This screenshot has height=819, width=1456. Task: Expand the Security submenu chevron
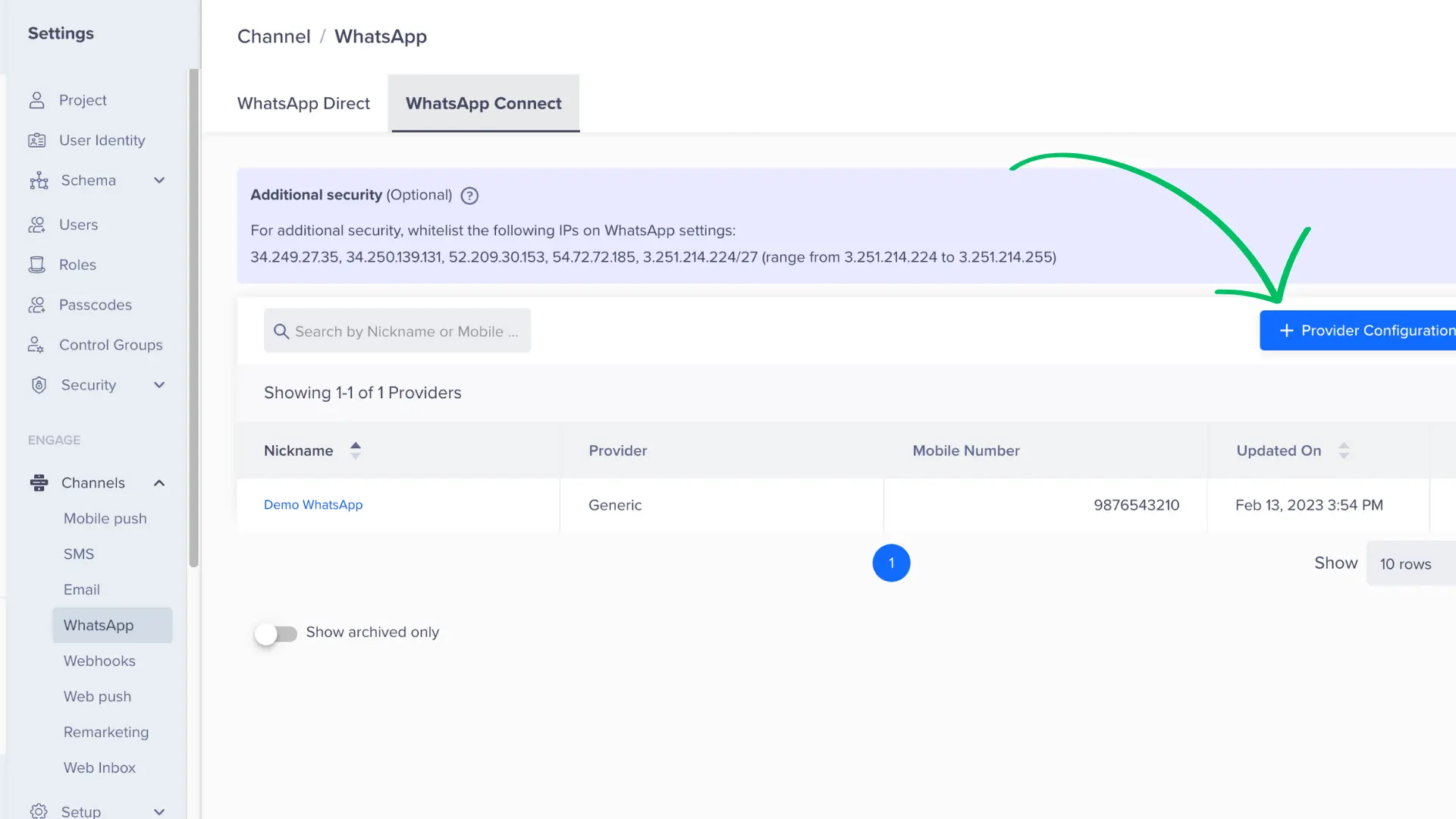[159, 385]
